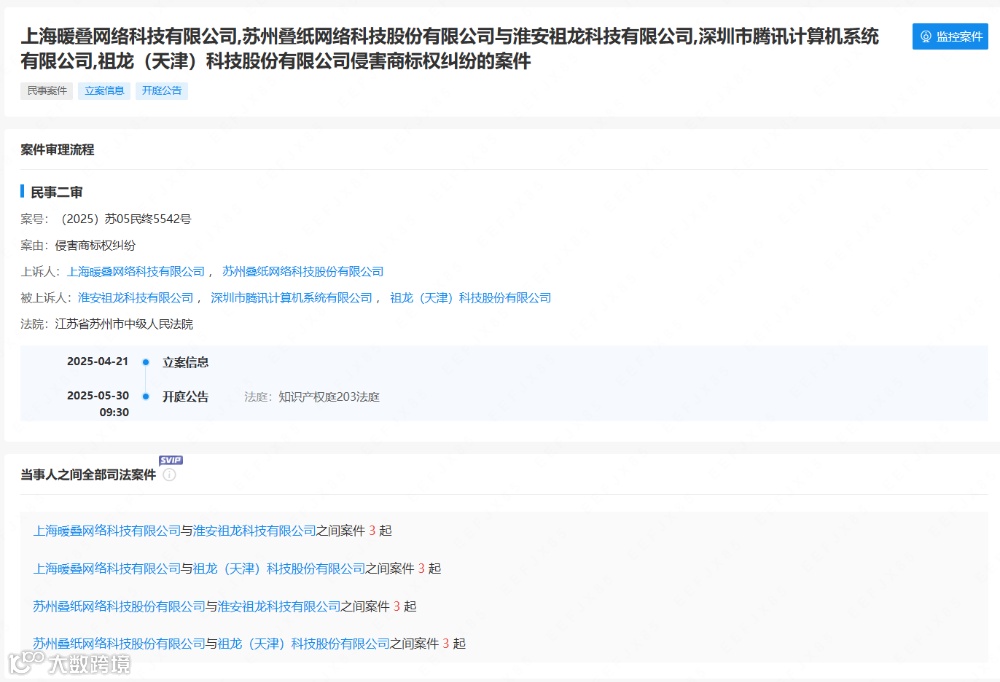
Task: Click the 监控案件 button
Action: click(950, 36)
